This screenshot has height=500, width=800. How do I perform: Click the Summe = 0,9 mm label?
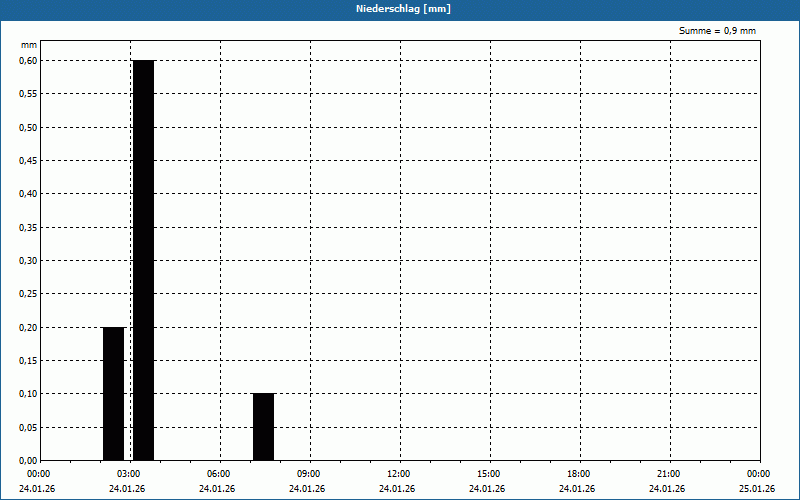click(717, 31)
